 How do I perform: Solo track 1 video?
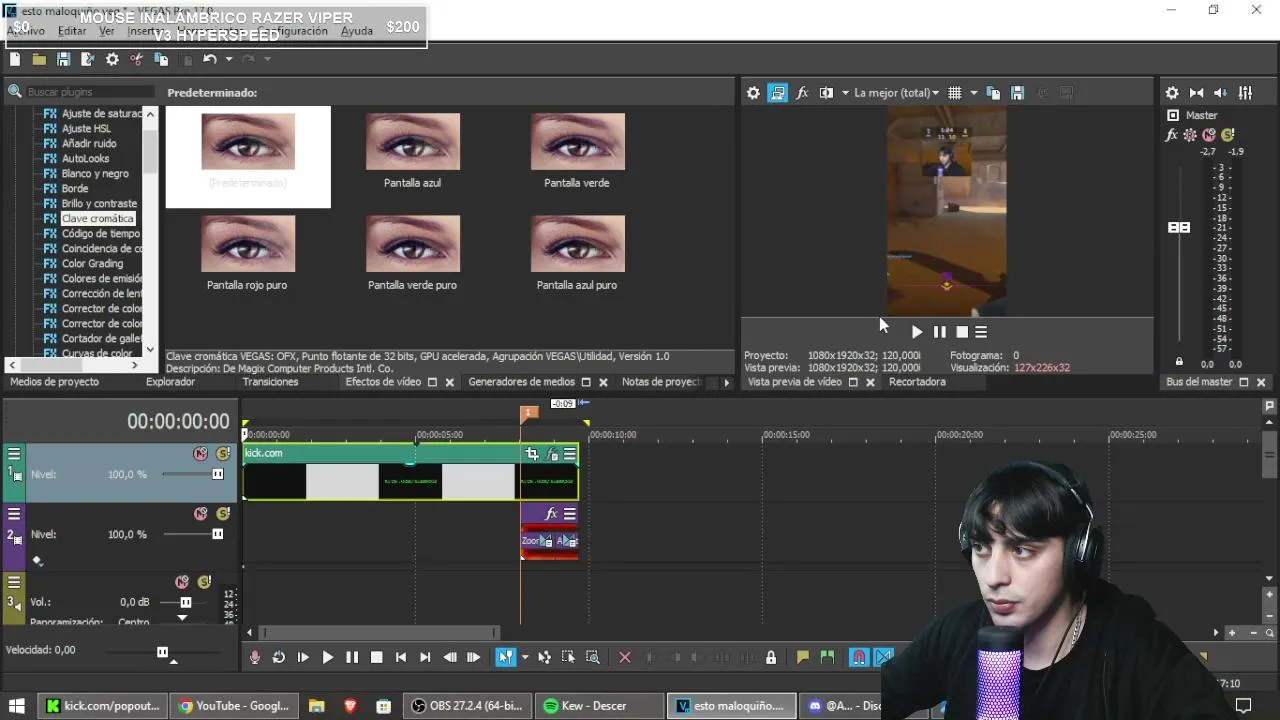(x=223, y=454)
